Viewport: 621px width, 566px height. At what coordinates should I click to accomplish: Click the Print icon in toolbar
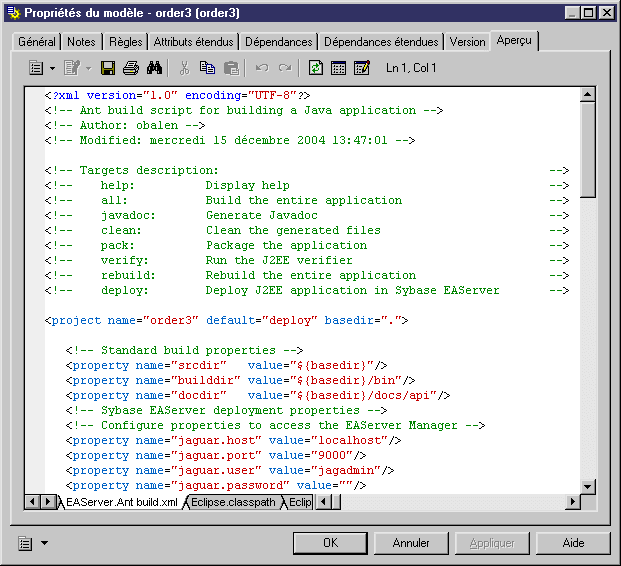131,68
